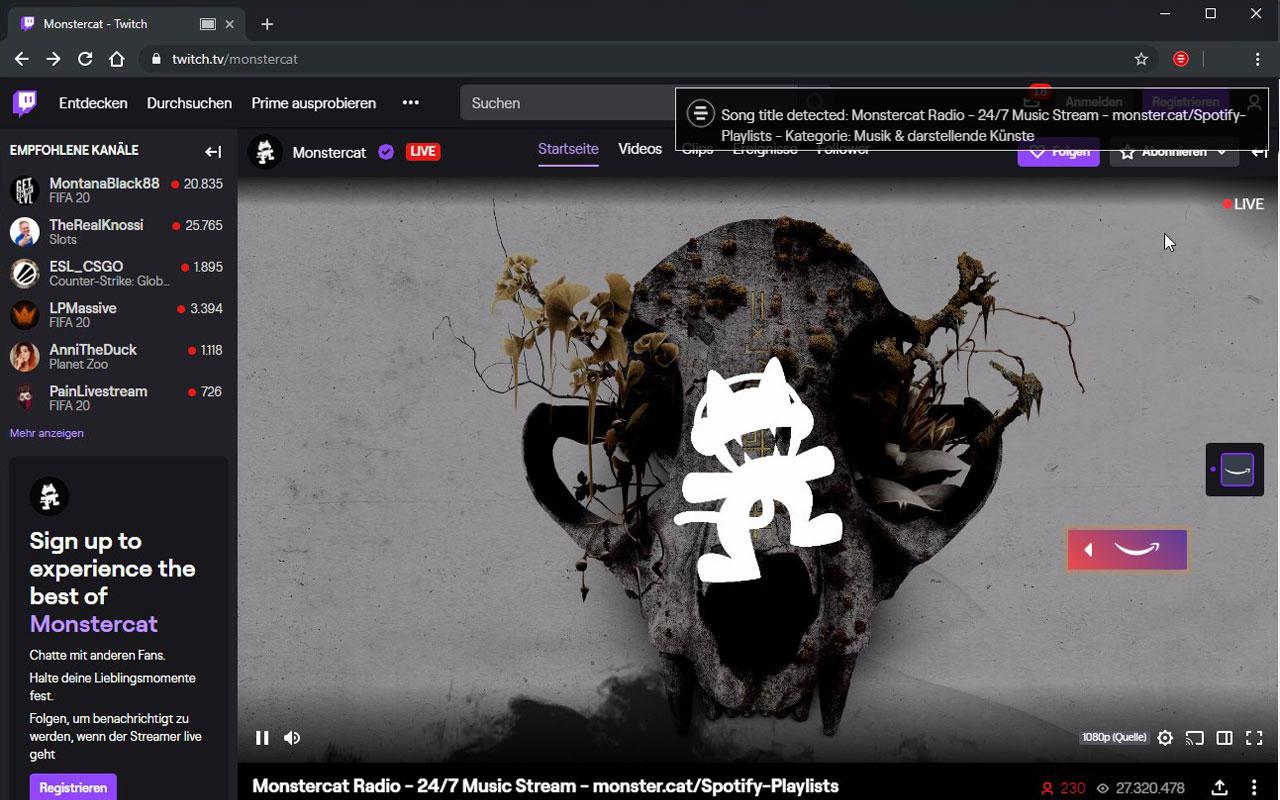Switch to the Videos tab

coord(640,148)
